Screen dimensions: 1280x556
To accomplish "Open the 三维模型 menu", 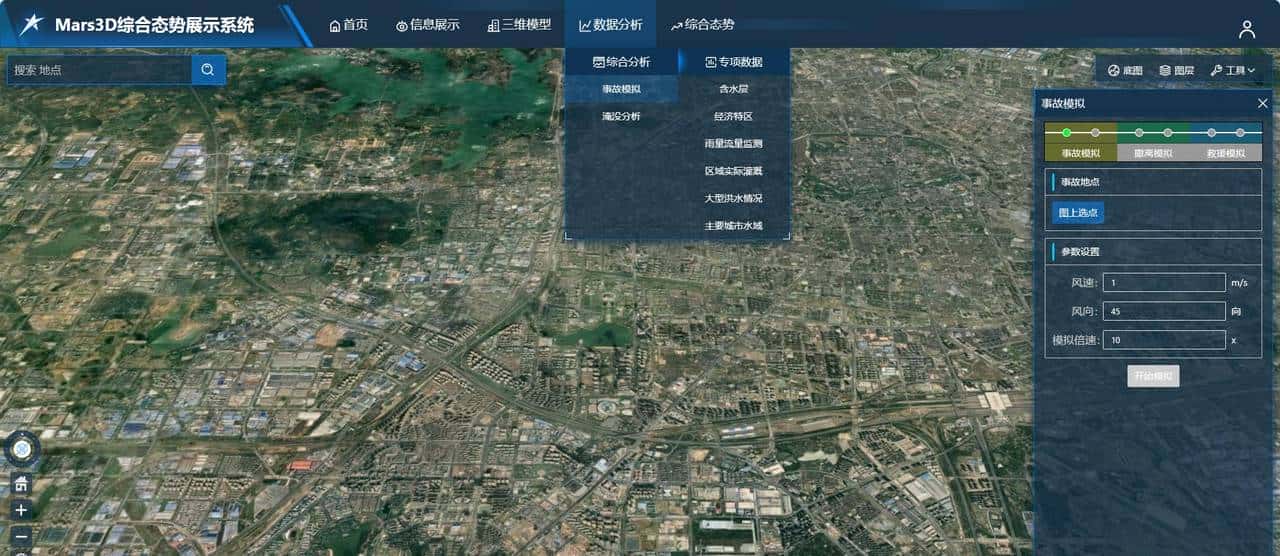I will pos(519,25).
